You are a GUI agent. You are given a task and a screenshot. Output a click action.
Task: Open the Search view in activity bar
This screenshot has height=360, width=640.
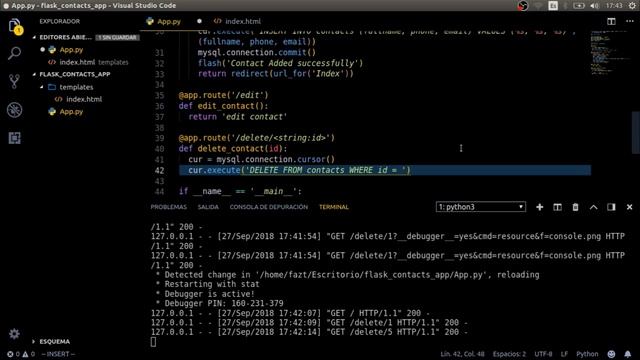click(14, 53)
